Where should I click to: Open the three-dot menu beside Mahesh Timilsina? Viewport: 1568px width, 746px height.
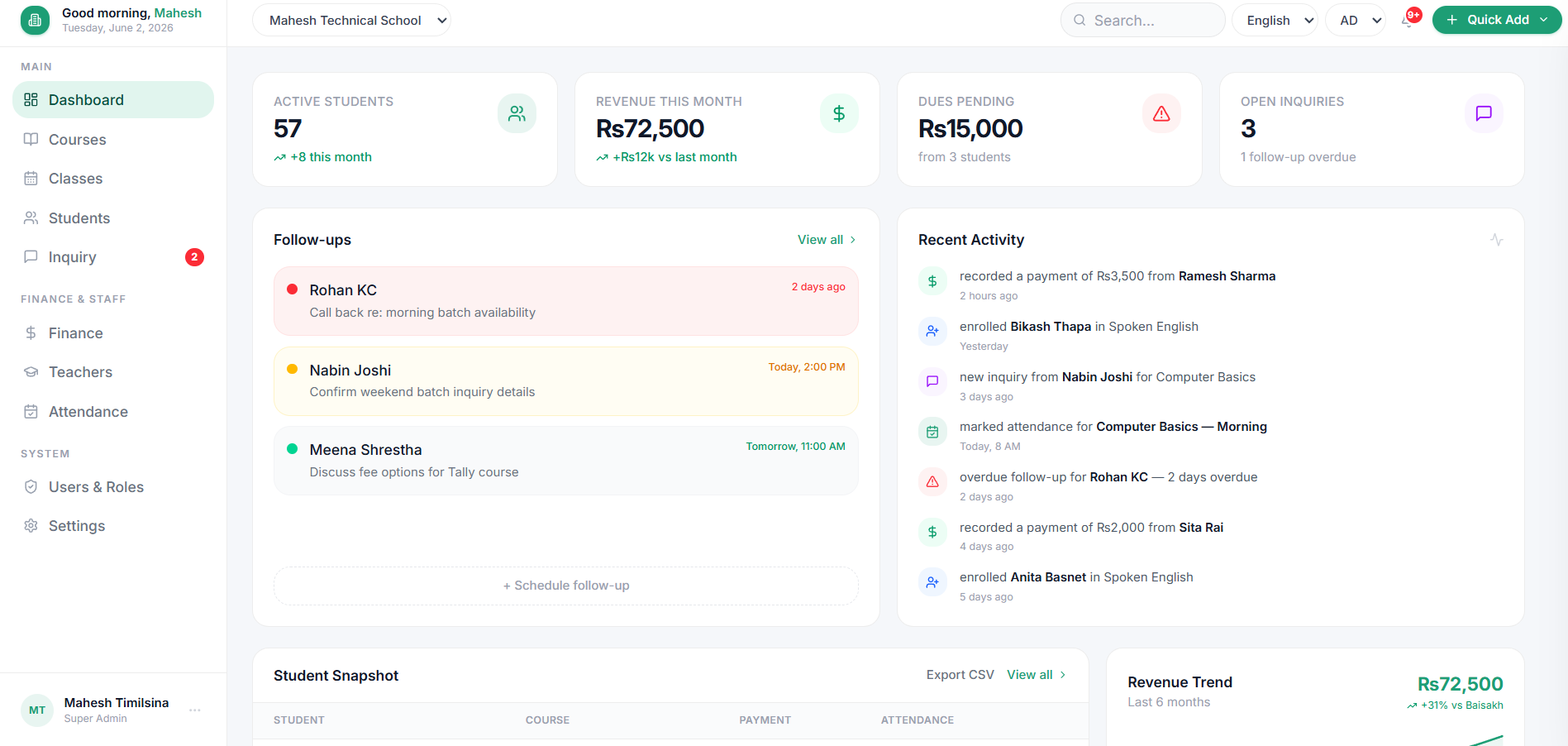coord(195,710)
